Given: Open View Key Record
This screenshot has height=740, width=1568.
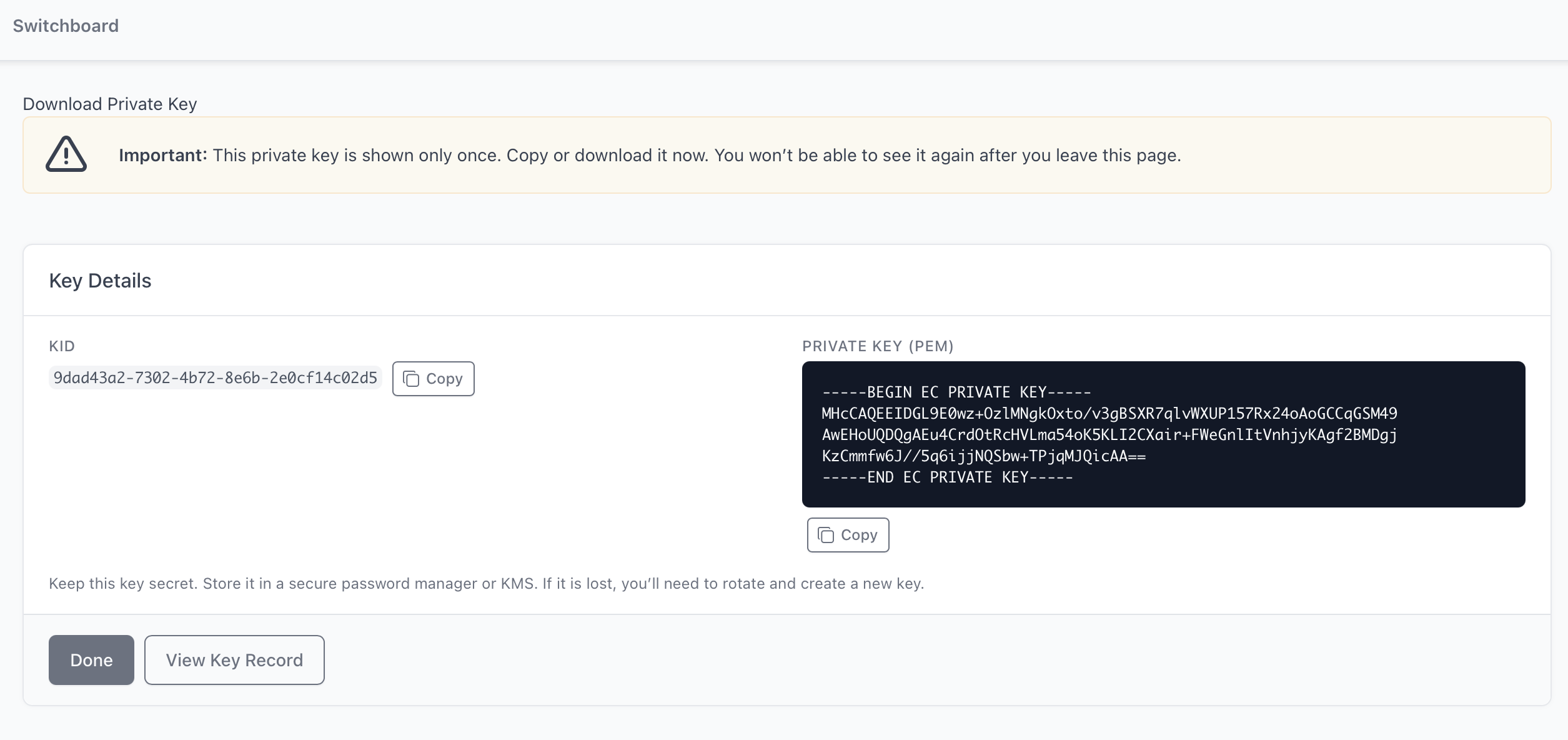Looking at the screenshot, I should point(234,659).
